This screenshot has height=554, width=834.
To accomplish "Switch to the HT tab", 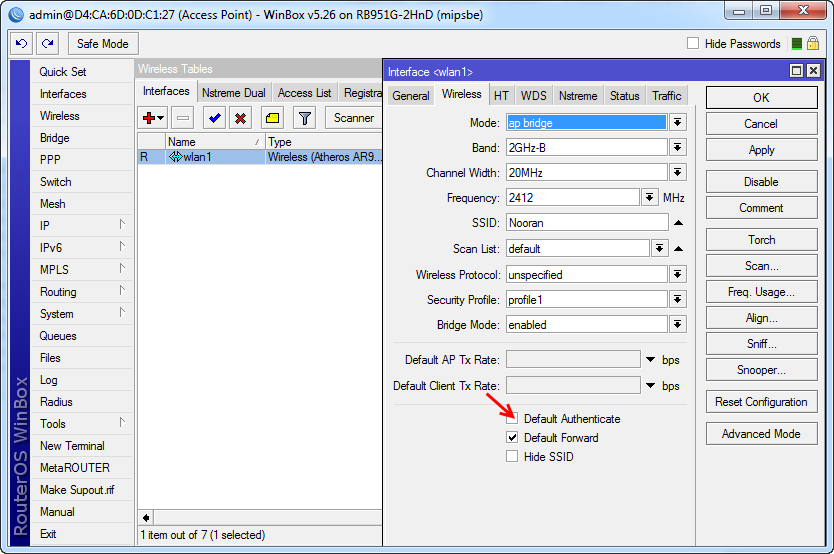I will (x=501, y=96).
